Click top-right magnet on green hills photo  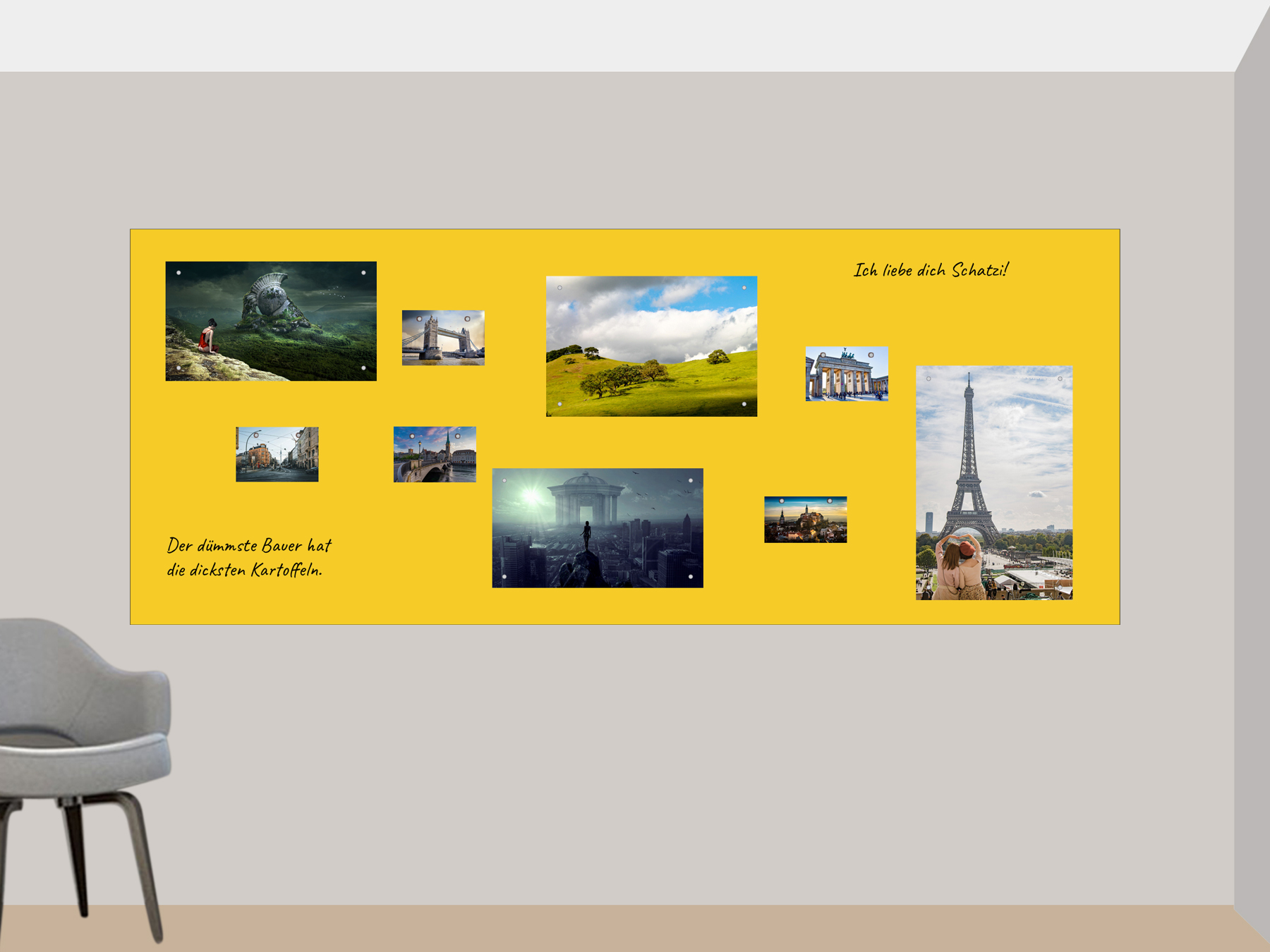coord(744,288)
